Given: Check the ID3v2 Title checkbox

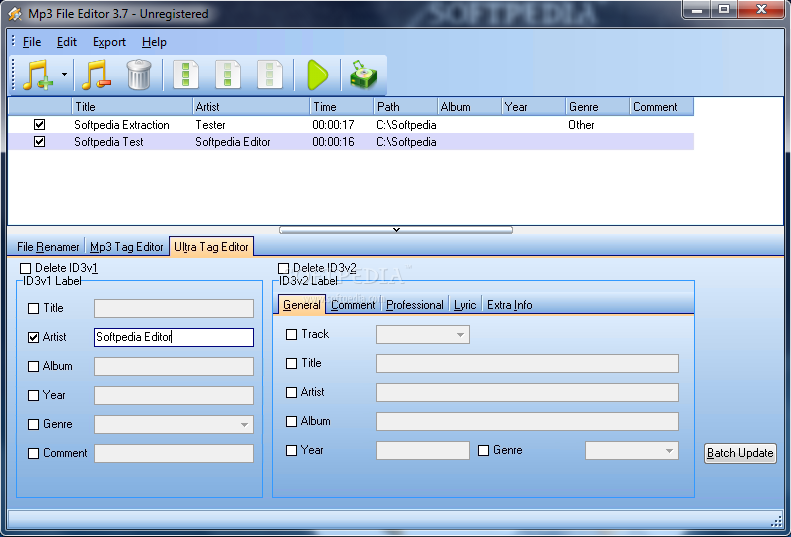Looking at the screenshot, I should (x=292, y=363).
